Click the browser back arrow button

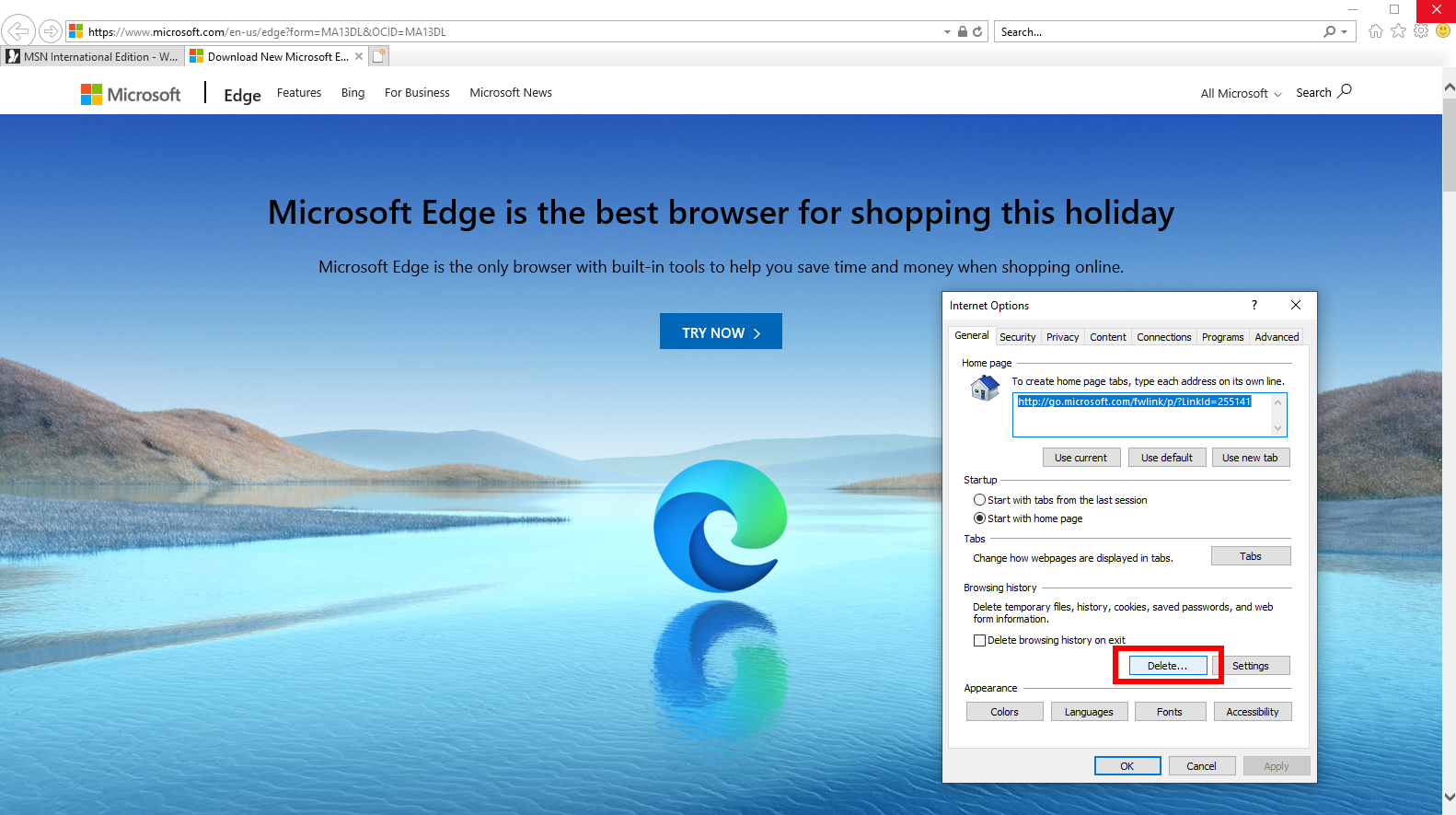tap(18, 30)
